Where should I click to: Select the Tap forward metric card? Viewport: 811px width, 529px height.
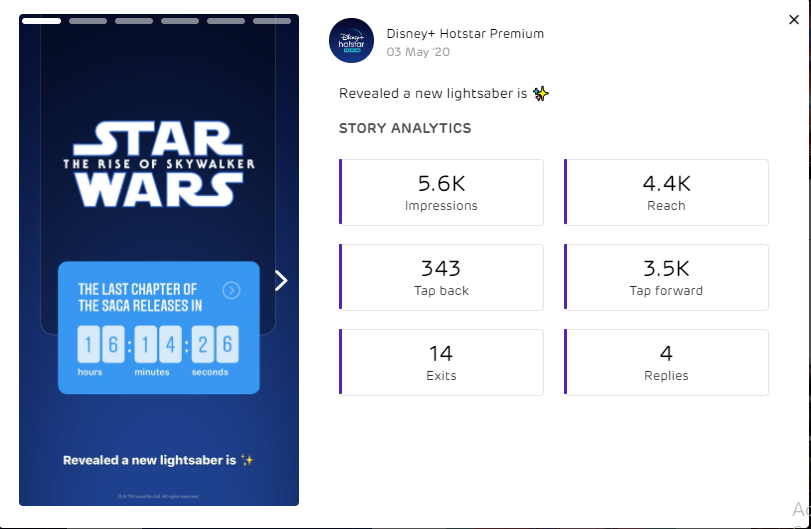point(666,277)
